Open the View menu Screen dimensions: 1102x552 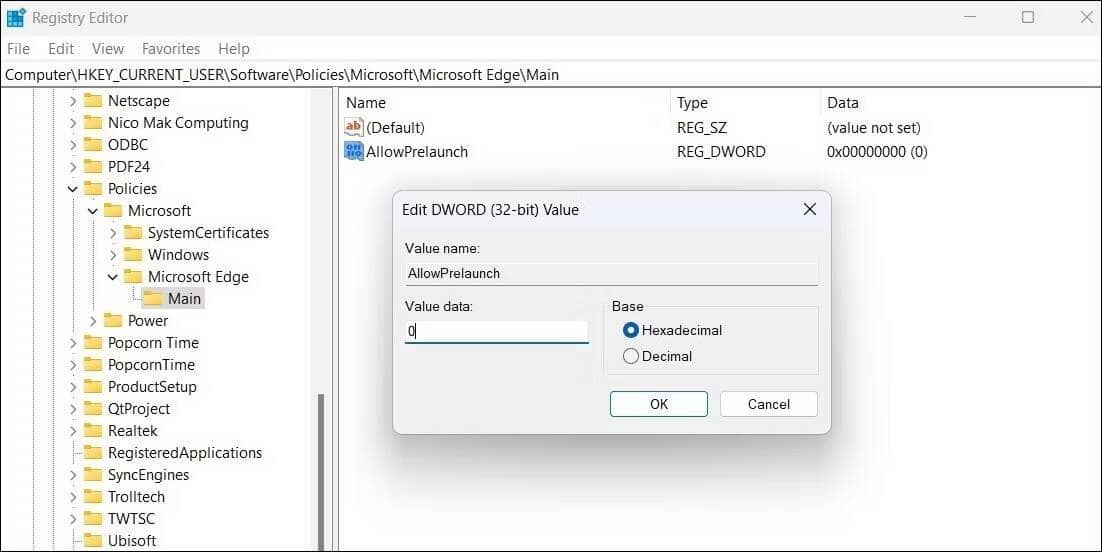click(108, 49)
